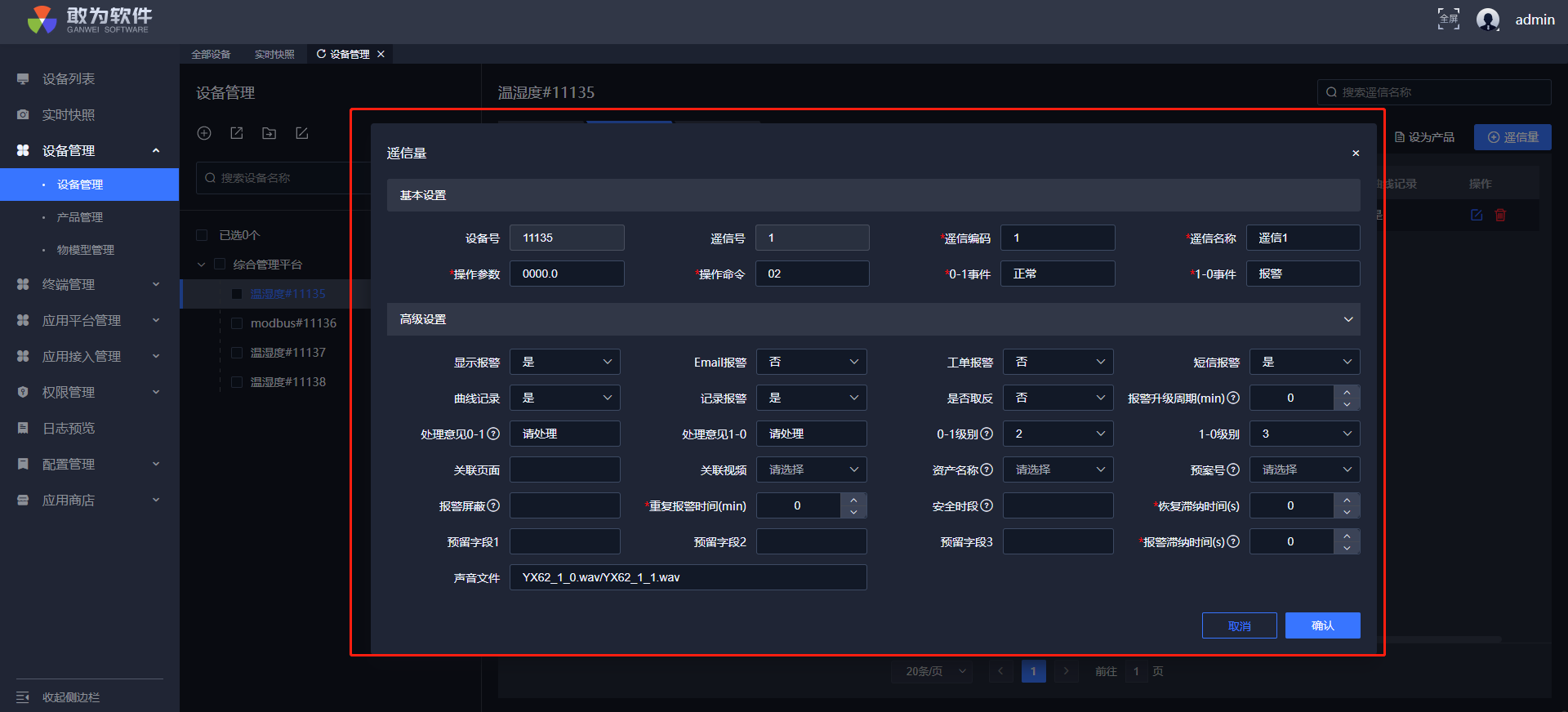Viewport: 1568px width, 712px height.
Task: Click the 声音文件 input field
Action: point(688,577)
